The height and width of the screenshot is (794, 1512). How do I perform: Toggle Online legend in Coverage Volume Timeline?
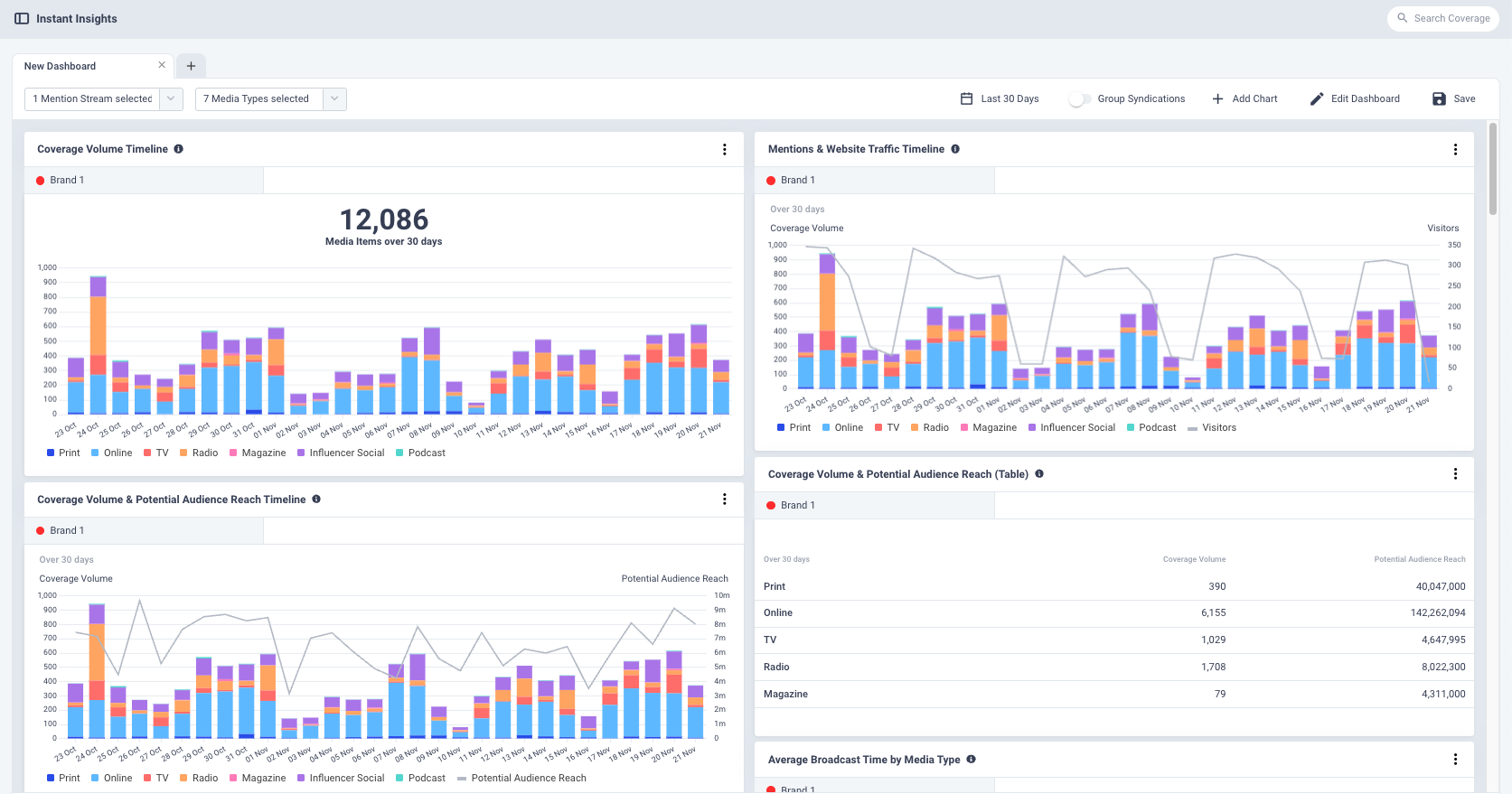(x=111, y=453)
